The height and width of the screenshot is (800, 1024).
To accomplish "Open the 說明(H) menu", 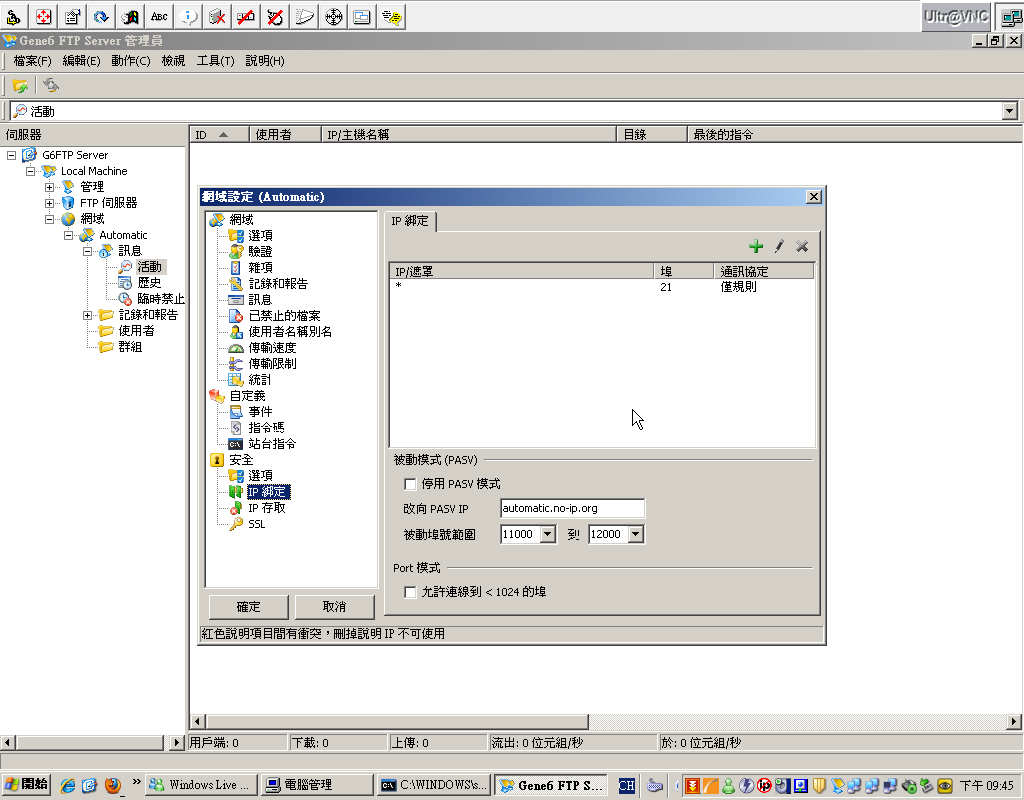I will pyautogui.click(x=264, y=61).
